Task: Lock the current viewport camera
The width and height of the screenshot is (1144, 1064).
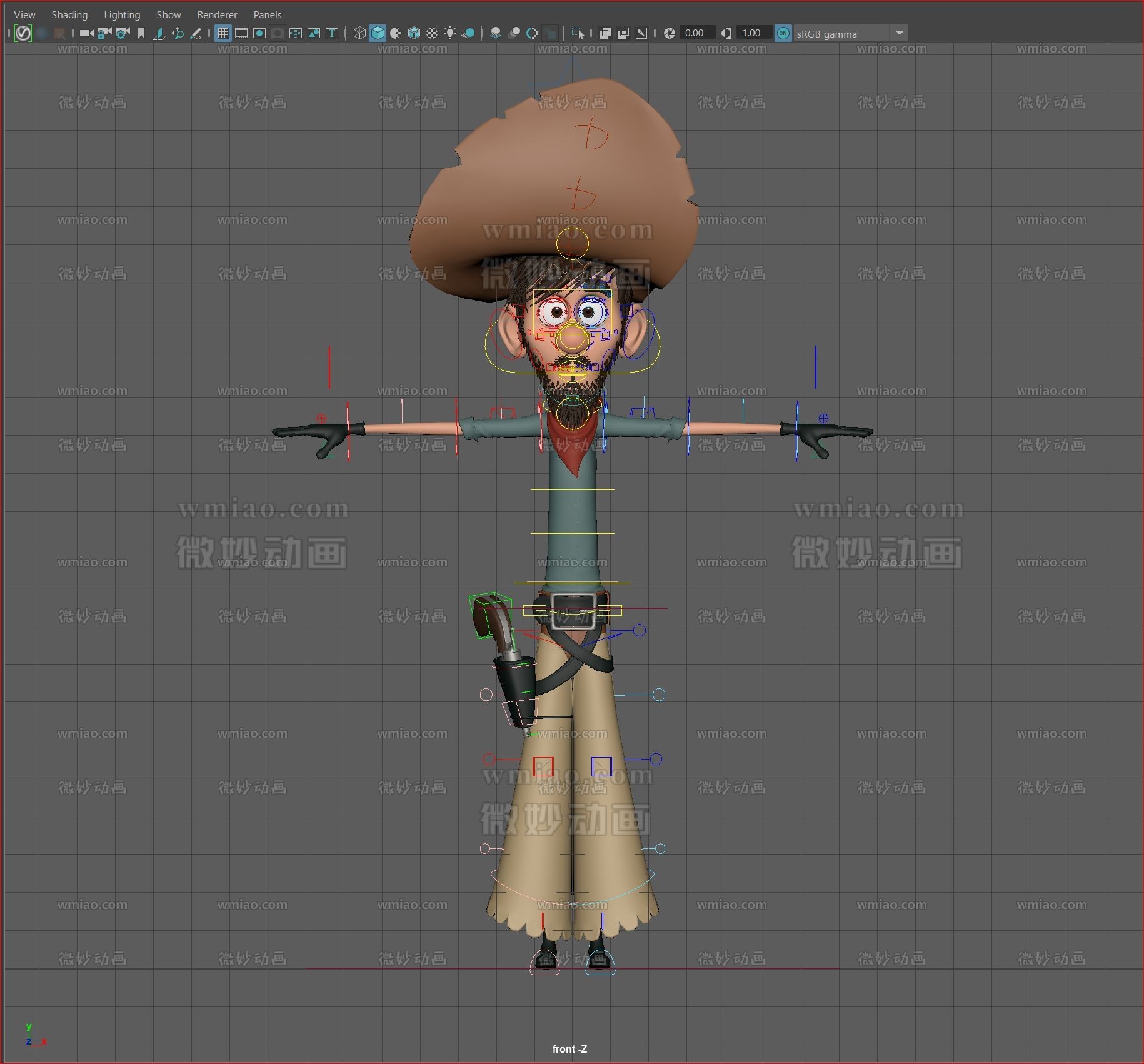Action: [x=102, y=33]
